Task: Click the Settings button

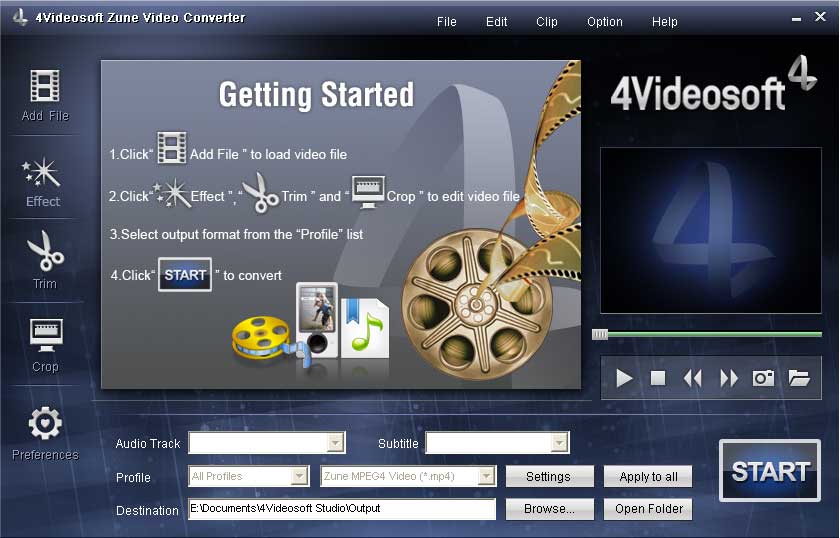Action: click(x=549, y=477)
